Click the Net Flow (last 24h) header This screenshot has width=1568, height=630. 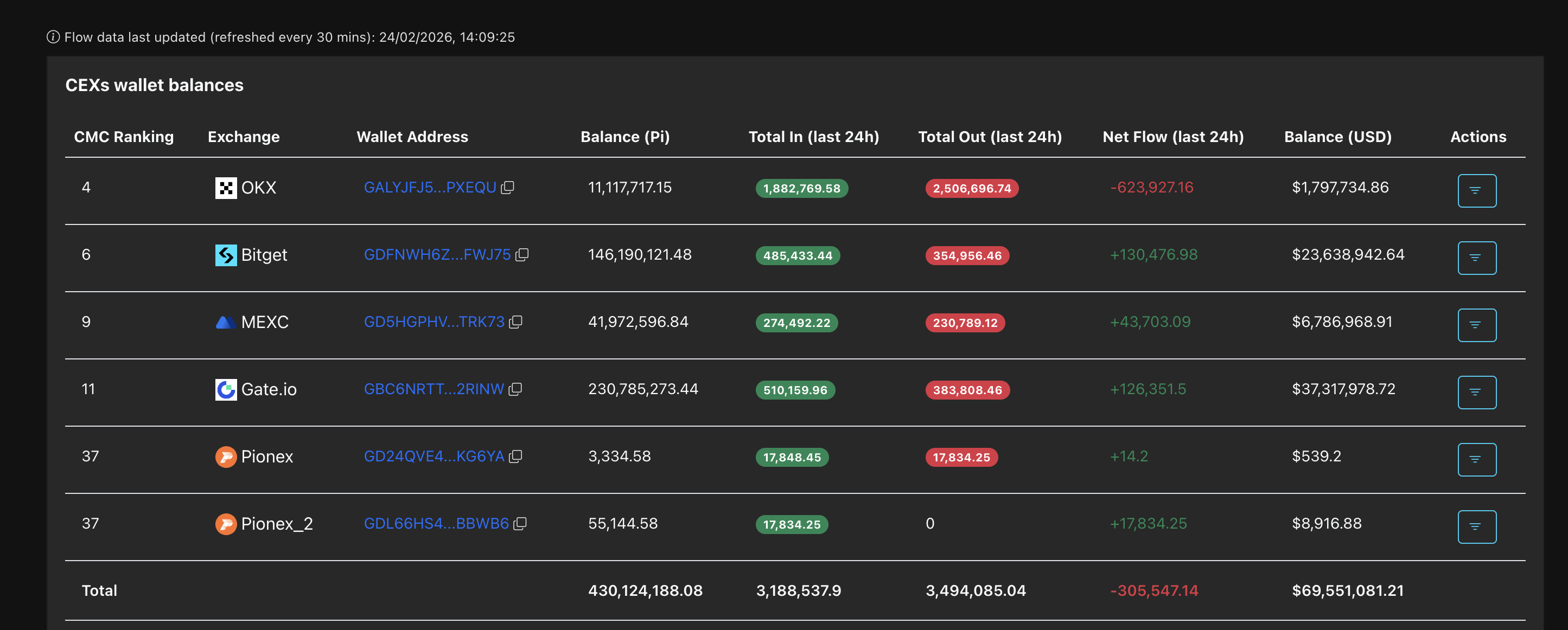[1172, 137]
